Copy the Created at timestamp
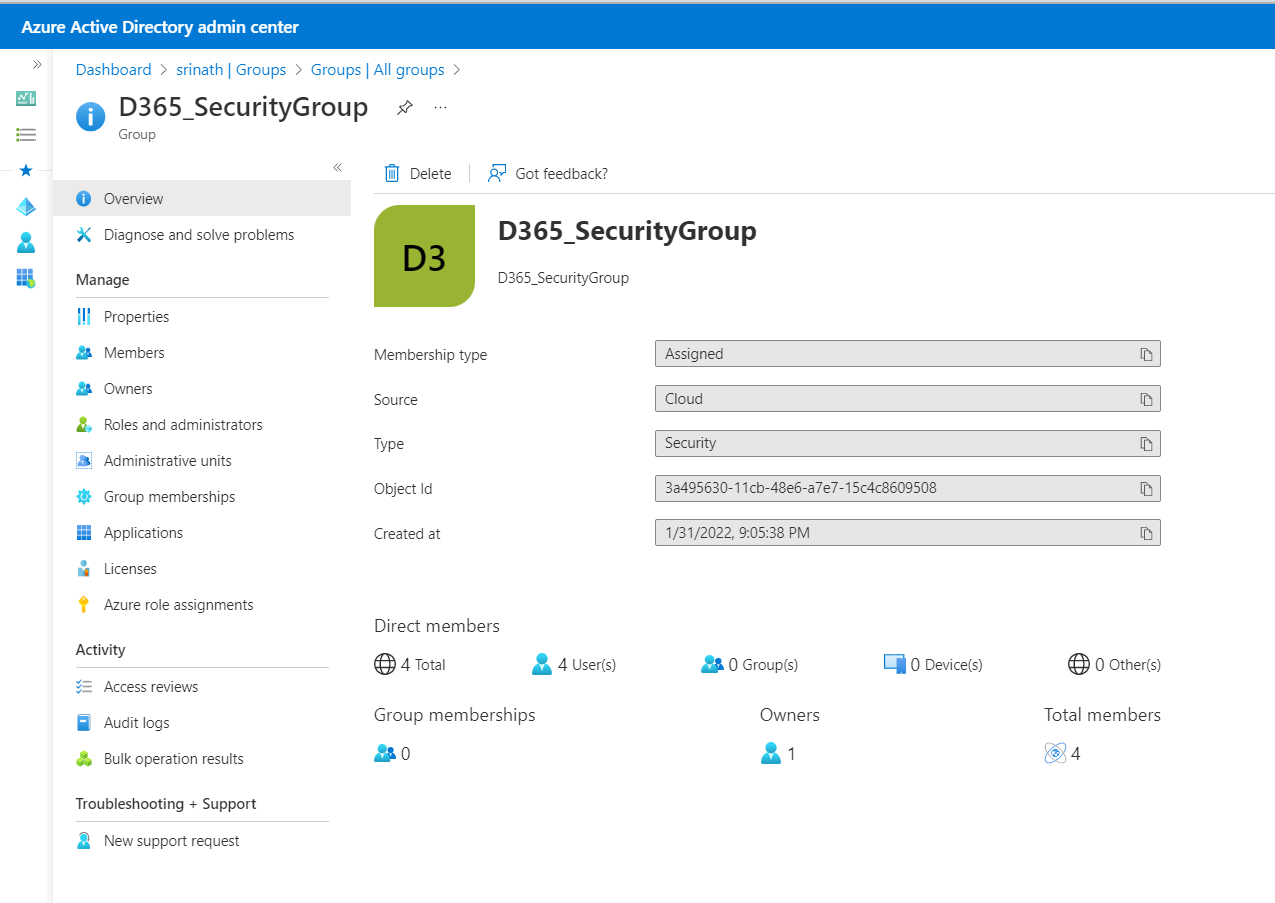This screenshot has height=903, width=1275. point(1147,534)
